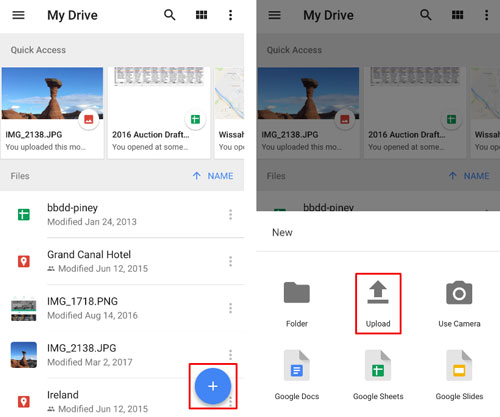500x417 pixels.
Task: Open more options for bbdd-piney
Action: pyautogui.click(x=230, y=215)
